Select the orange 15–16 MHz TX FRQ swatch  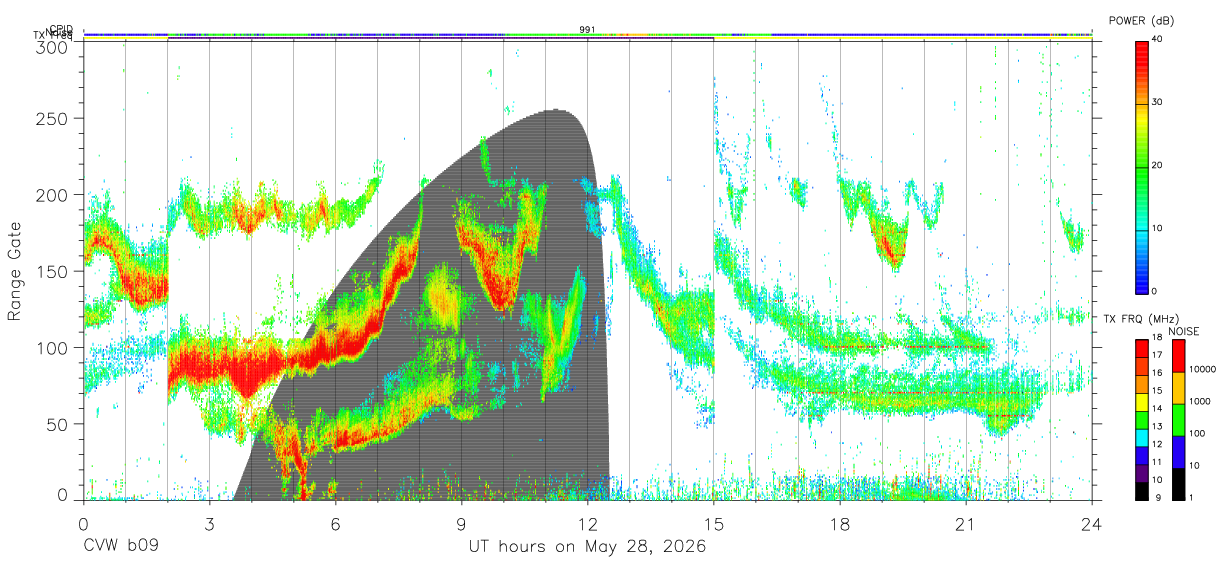click(x=1140, y=382)
